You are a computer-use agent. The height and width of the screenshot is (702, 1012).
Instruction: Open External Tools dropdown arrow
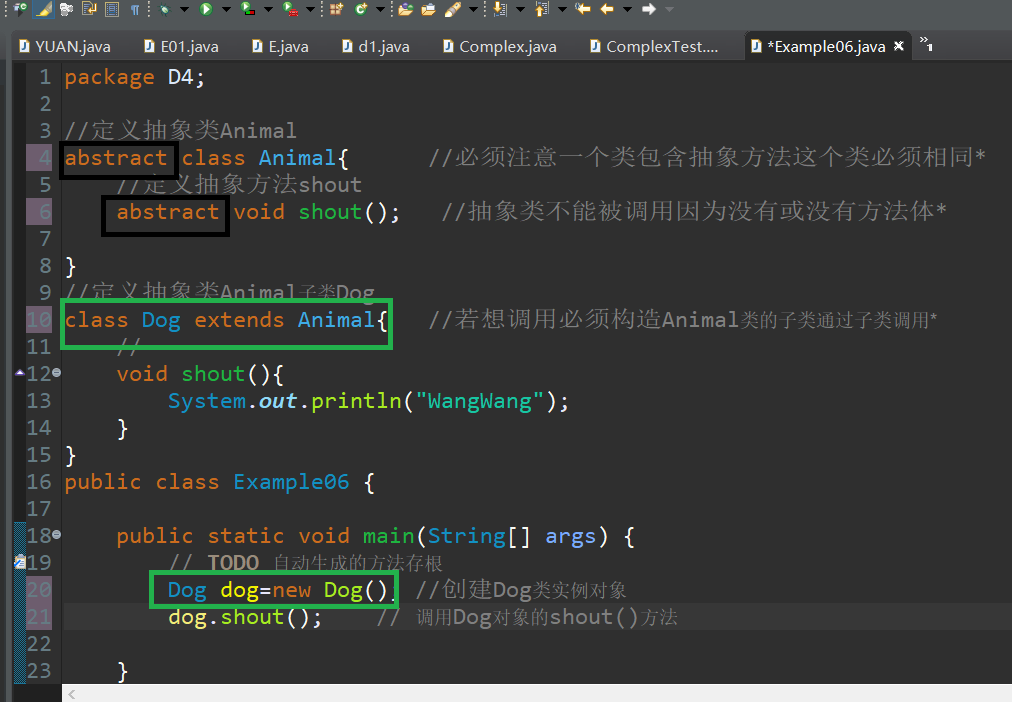click(x=310, y=9)
